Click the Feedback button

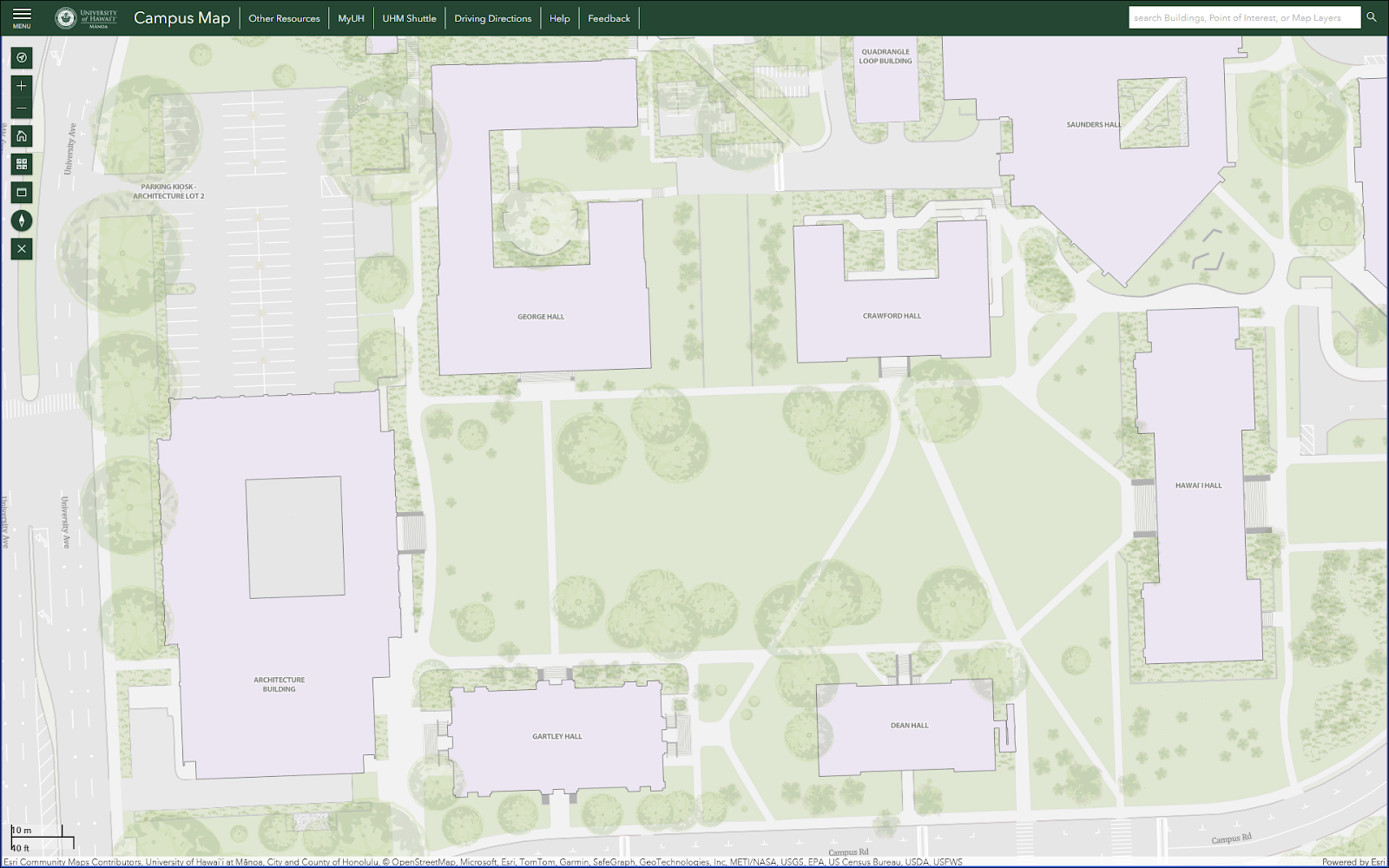click(x=609, y=17)
